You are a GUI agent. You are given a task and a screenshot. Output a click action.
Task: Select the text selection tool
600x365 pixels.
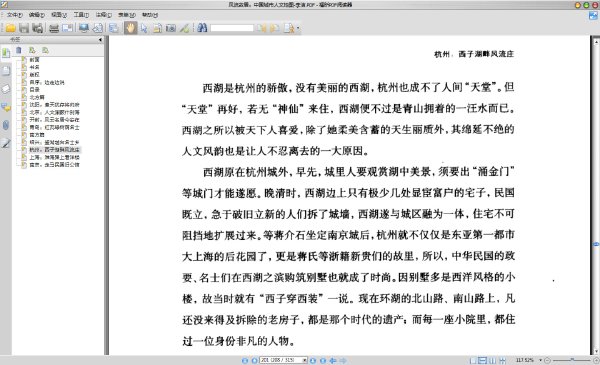[x=157, y=28]
